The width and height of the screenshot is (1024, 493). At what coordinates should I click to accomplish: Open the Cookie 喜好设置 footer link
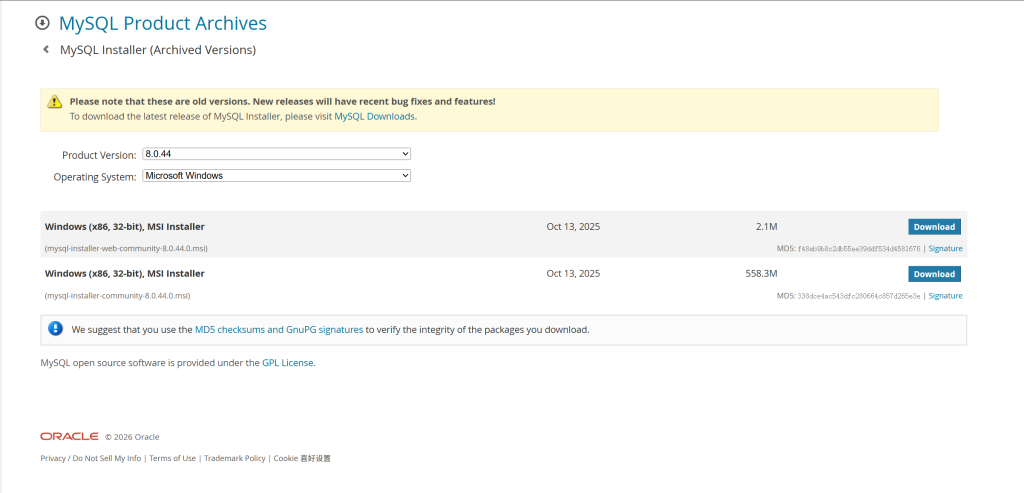click(302, 458)
